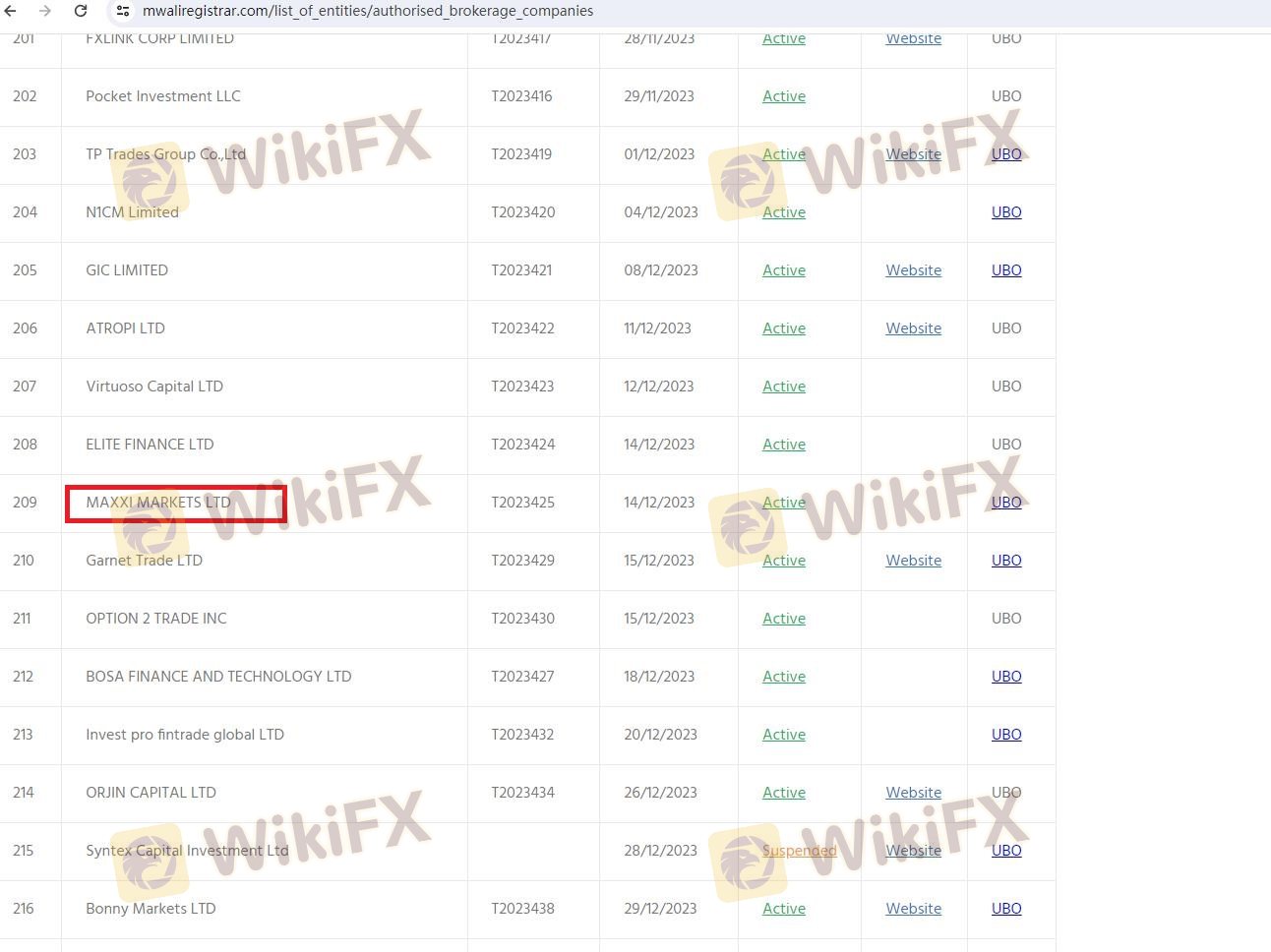This screenshot has height=952, width=1271.
Task: Select registration number T2023419
Action: tap(522, 154)
